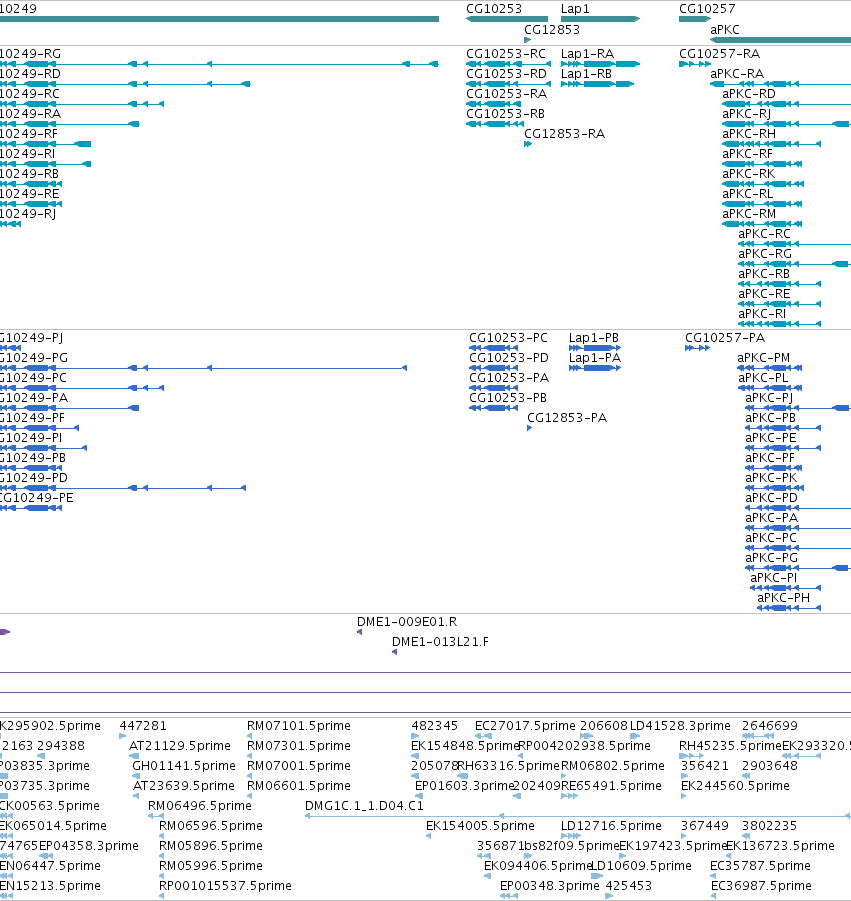Open RP001015537.5prime EST label
The width and height of the screenshot is (851, 901).
click(x=225, y=885)
